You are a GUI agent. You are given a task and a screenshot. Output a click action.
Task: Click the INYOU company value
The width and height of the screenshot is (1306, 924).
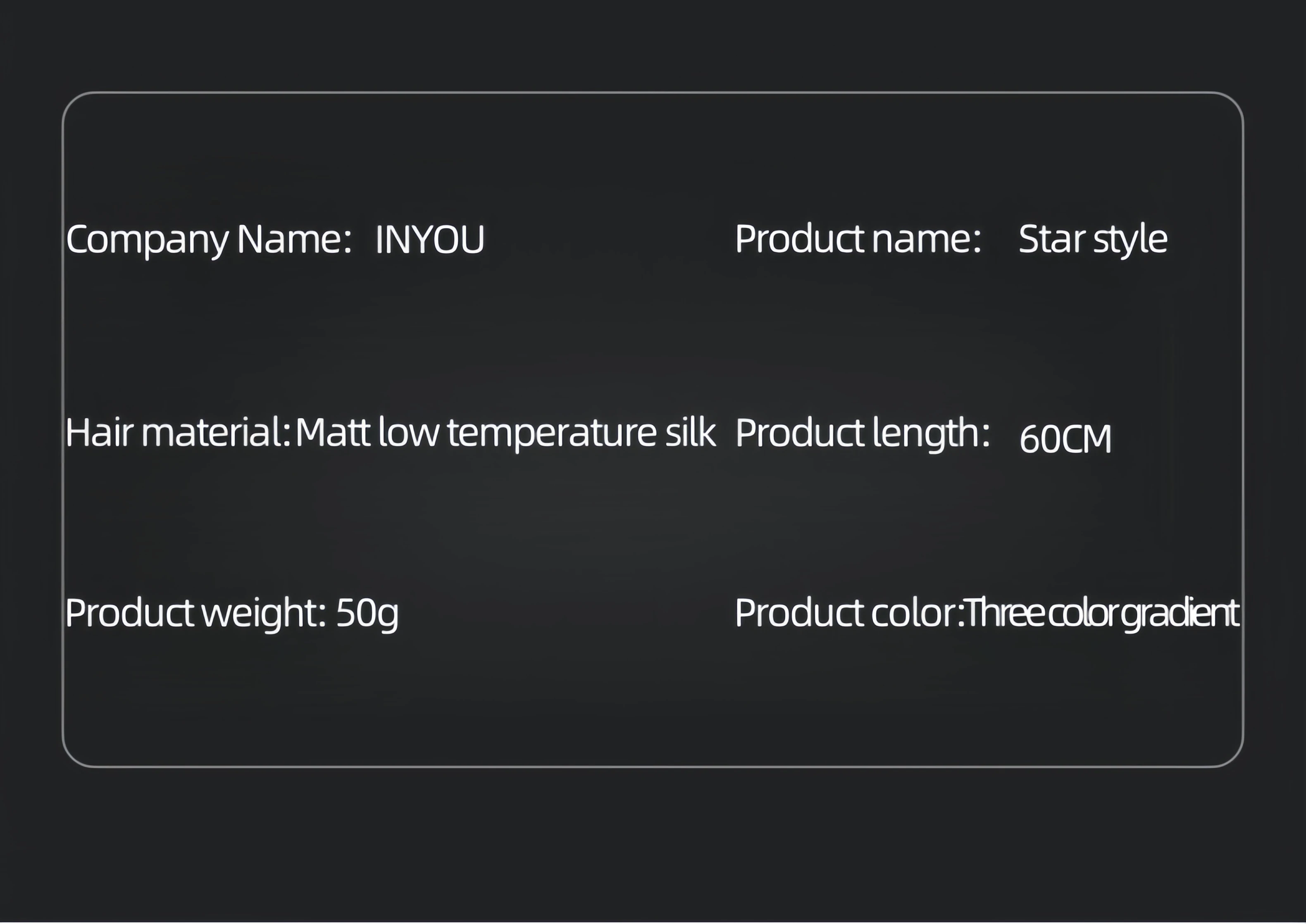pyautogui.click(x=430, y=240)
